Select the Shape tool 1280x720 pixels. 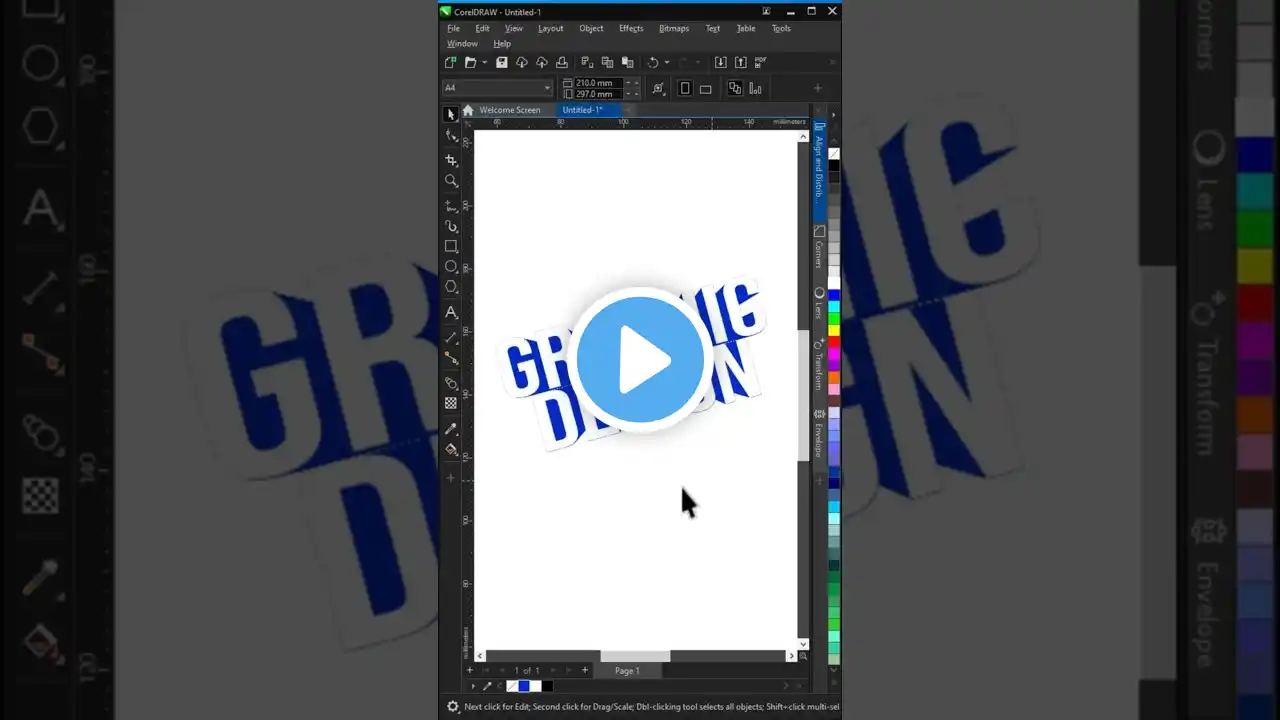[451, 136]
